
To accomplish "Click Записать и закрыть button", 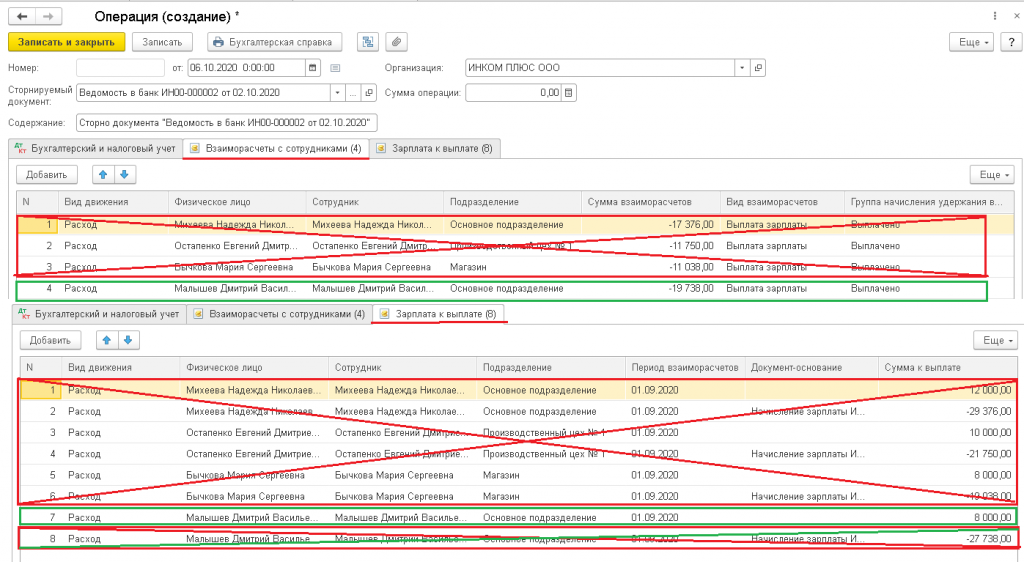I will pyautogui.click(x=66, y=42).
